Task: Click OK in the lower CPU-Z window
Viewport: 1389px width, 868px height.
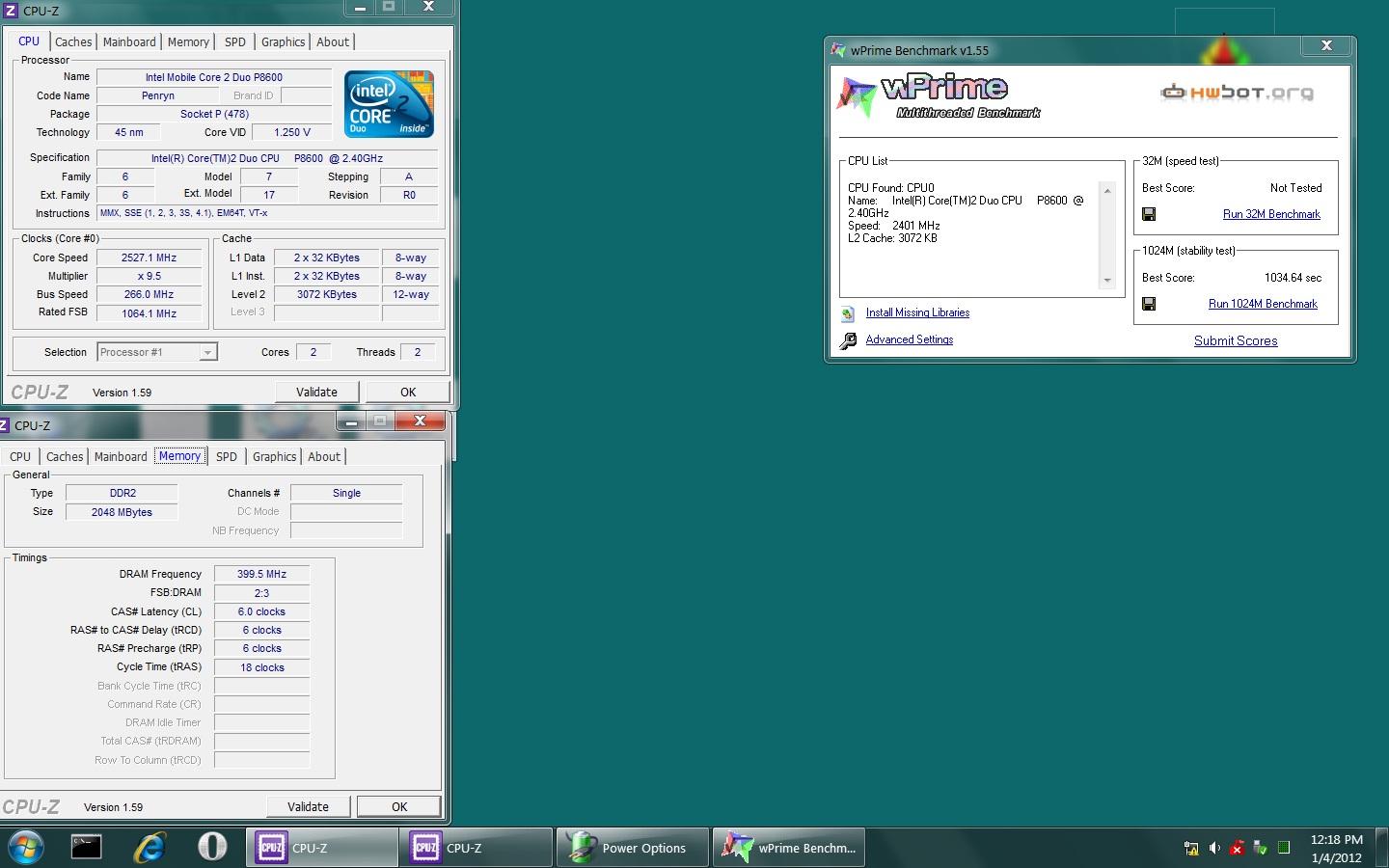Action: (399, 806)
